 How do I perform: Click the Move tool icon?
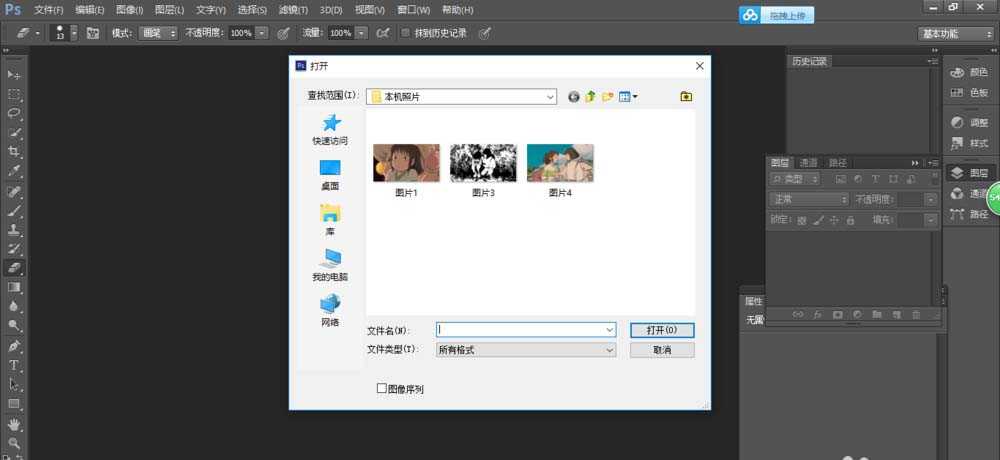14,75
